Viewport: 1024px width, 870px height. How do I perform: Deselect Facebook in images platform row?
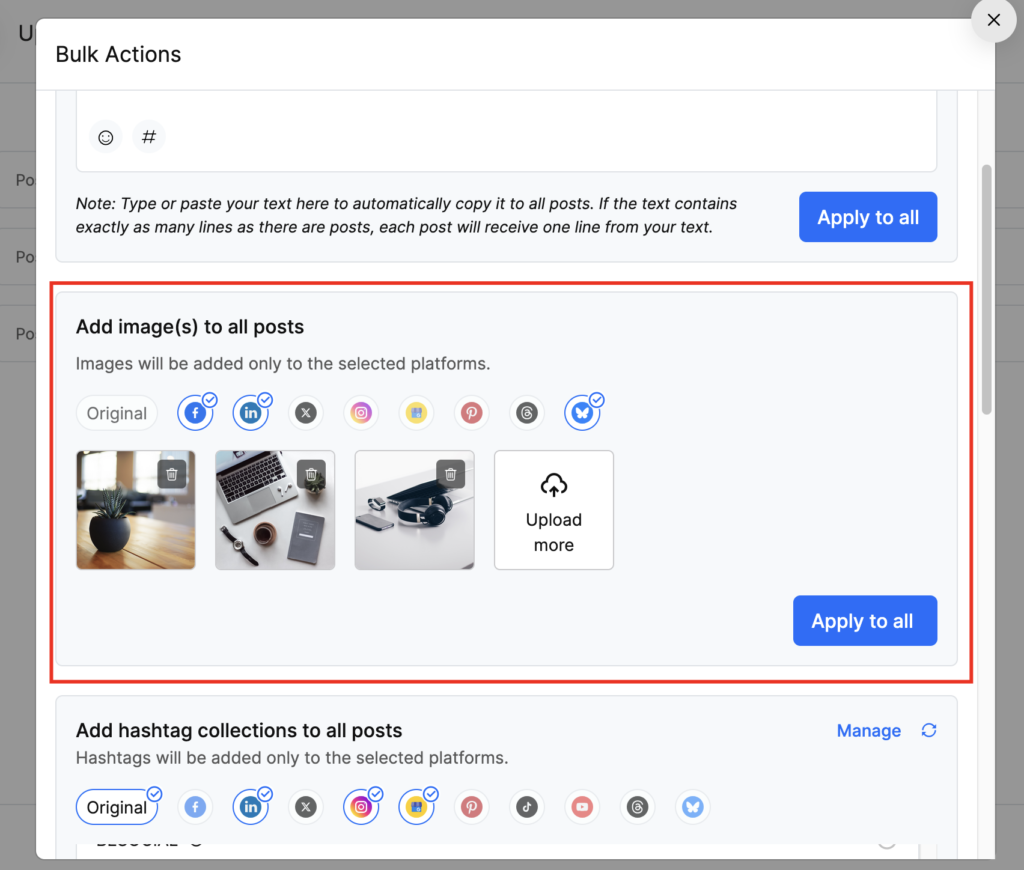coord(195,413)
